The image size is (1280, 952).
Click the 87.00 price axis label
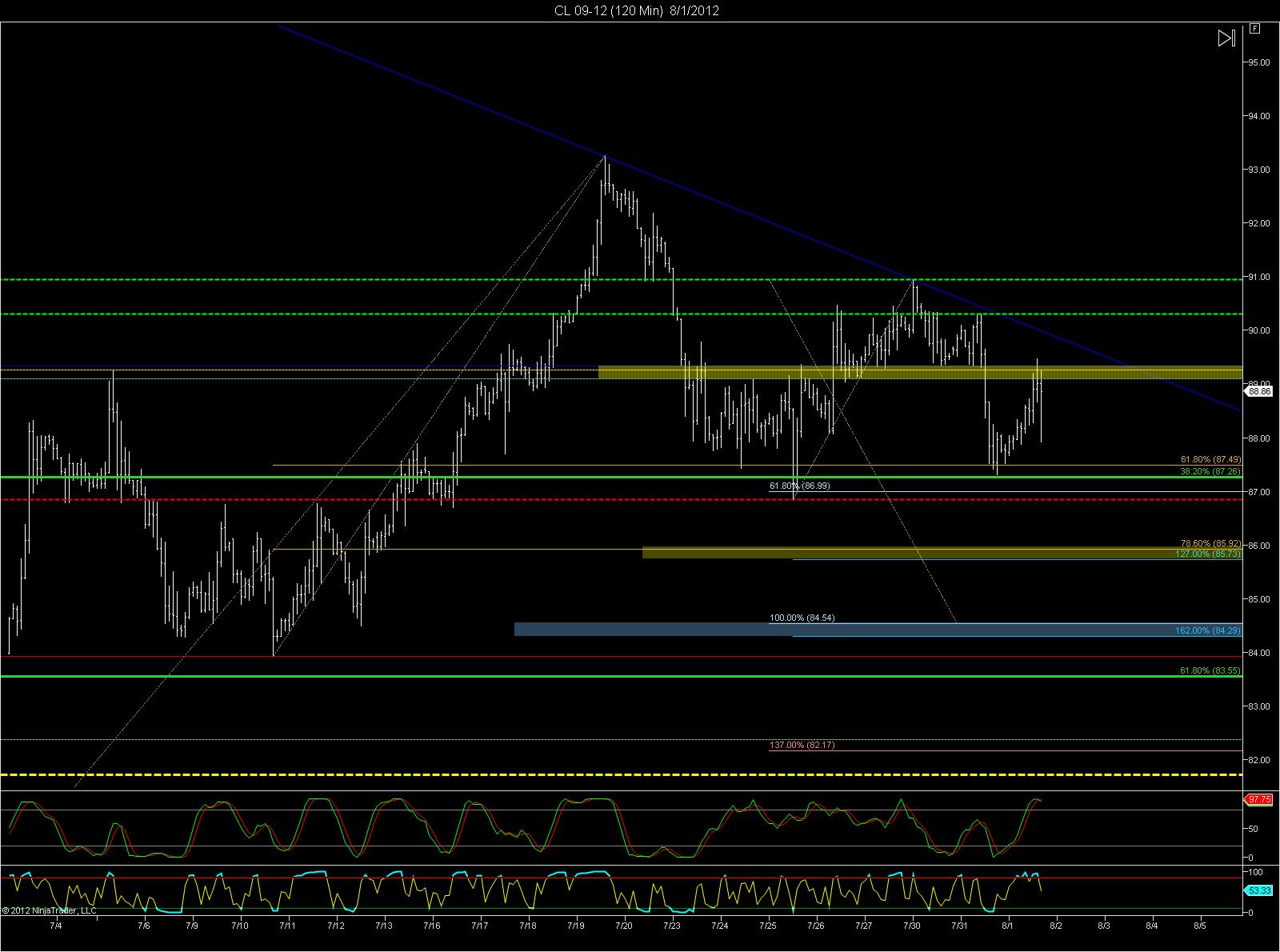1259,492
